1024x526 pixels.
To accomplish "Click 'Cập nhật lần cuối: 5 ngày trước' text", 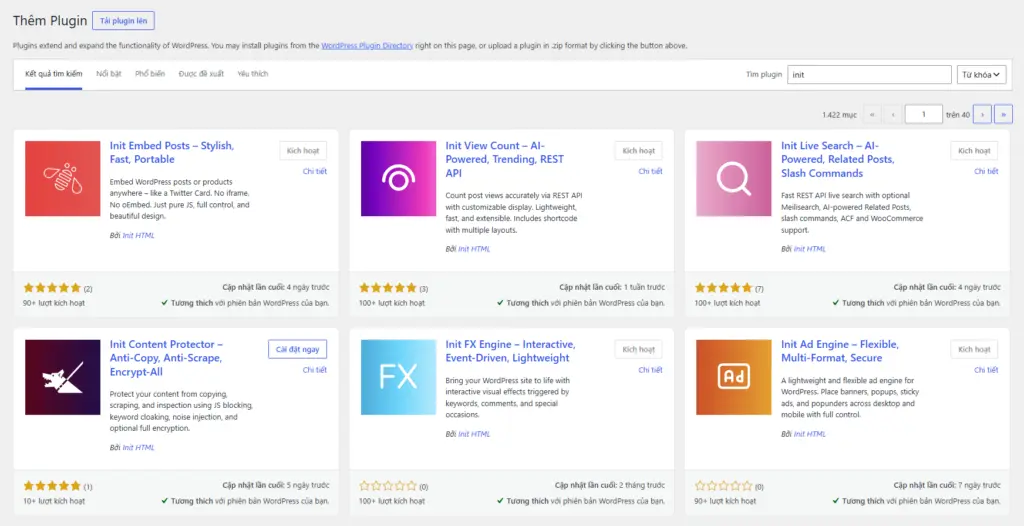I will click(276, 485).
